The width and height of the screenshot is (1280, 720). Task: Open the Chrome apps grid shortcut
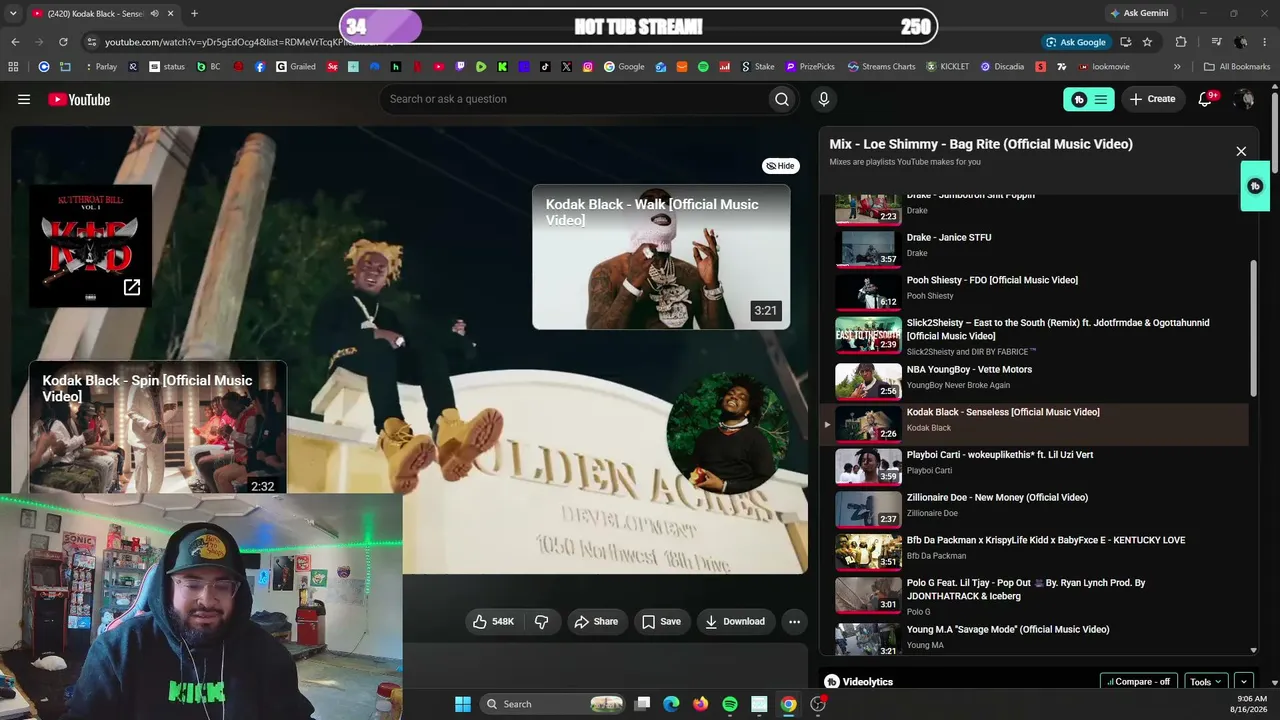tap(13, 67)
